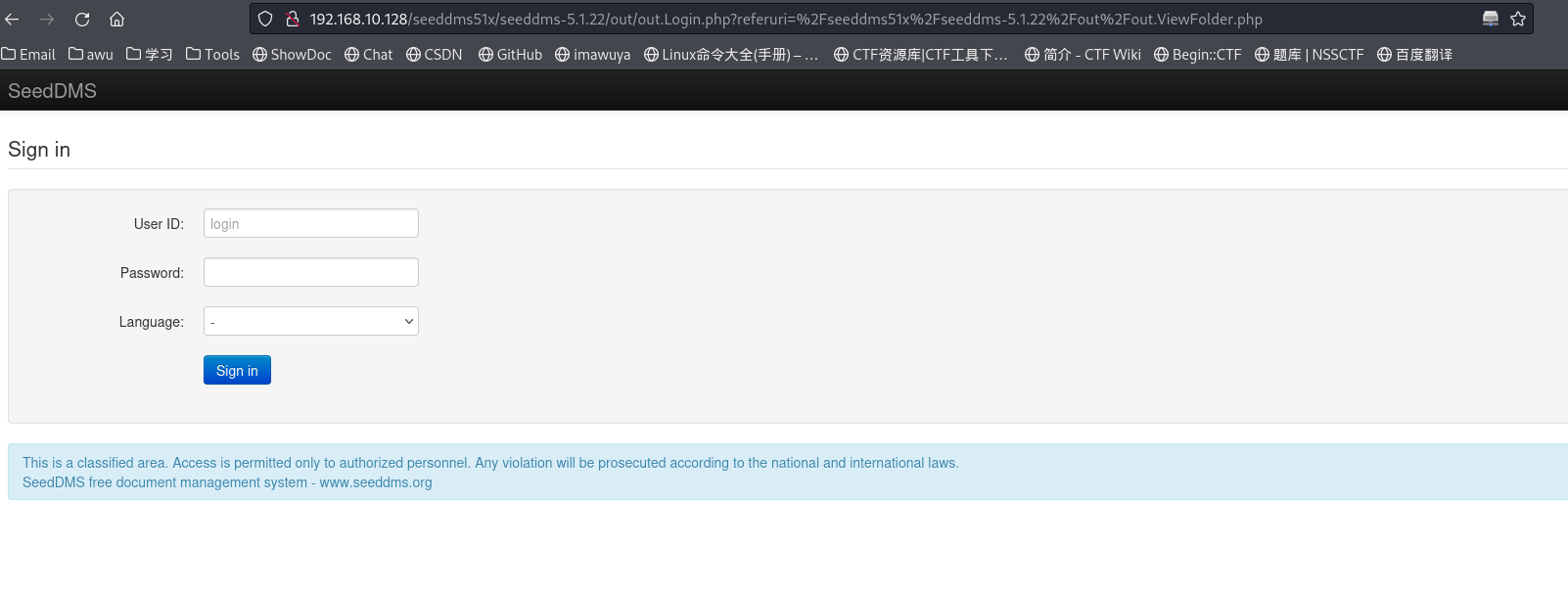Viewport: 1568px width, 594px height.
Task: Click the Sign in page heading
Action: click(x=39, y=150)
